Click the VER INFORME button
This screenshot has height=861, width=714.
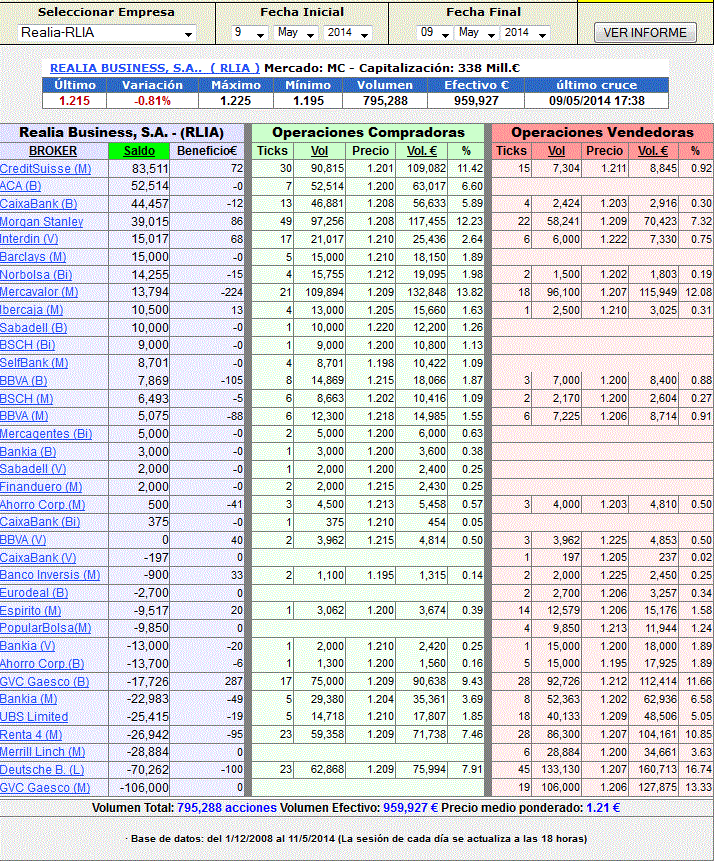[645, 33]
